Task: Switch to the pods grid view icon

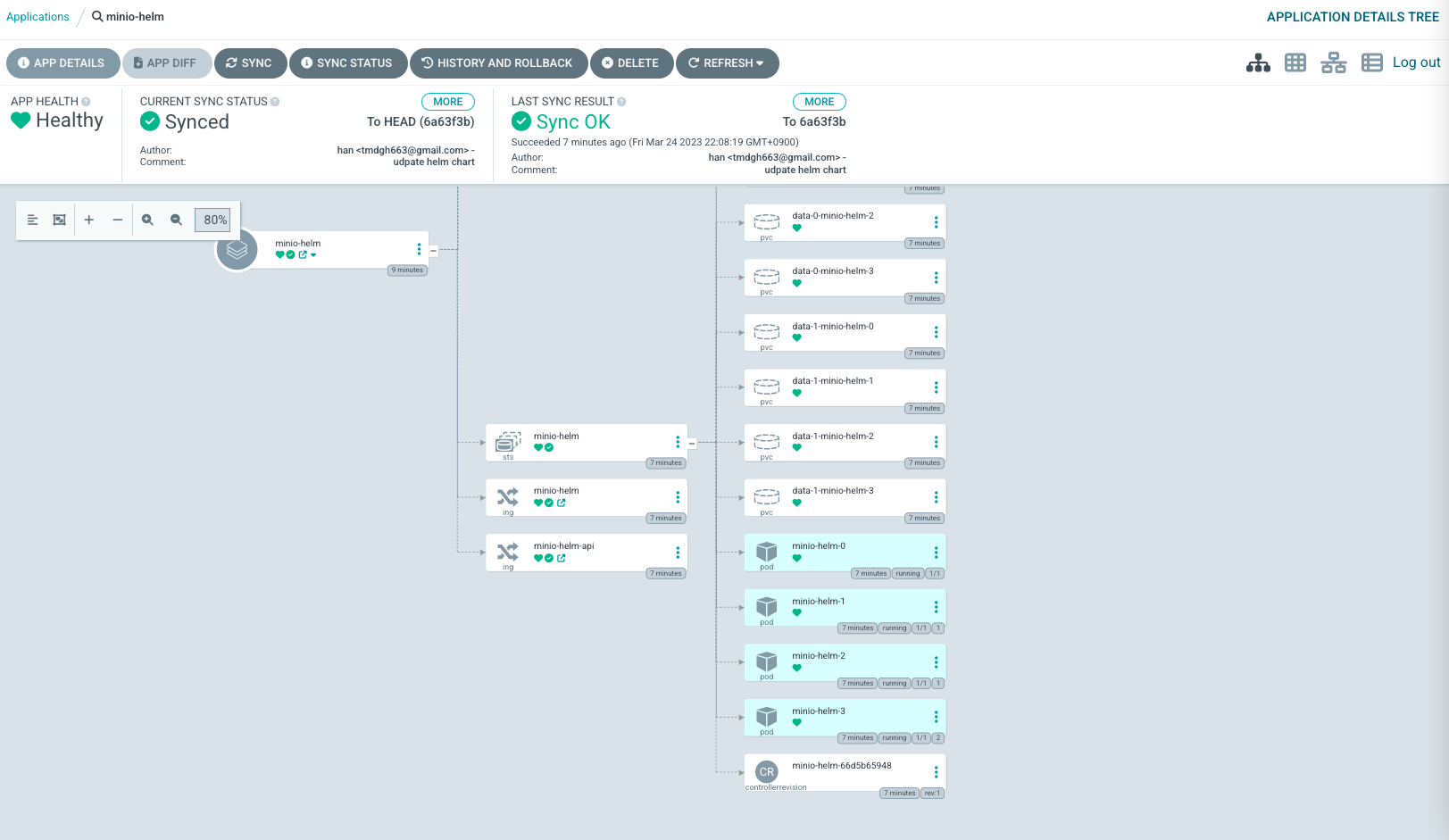Action: point(1295,62)
